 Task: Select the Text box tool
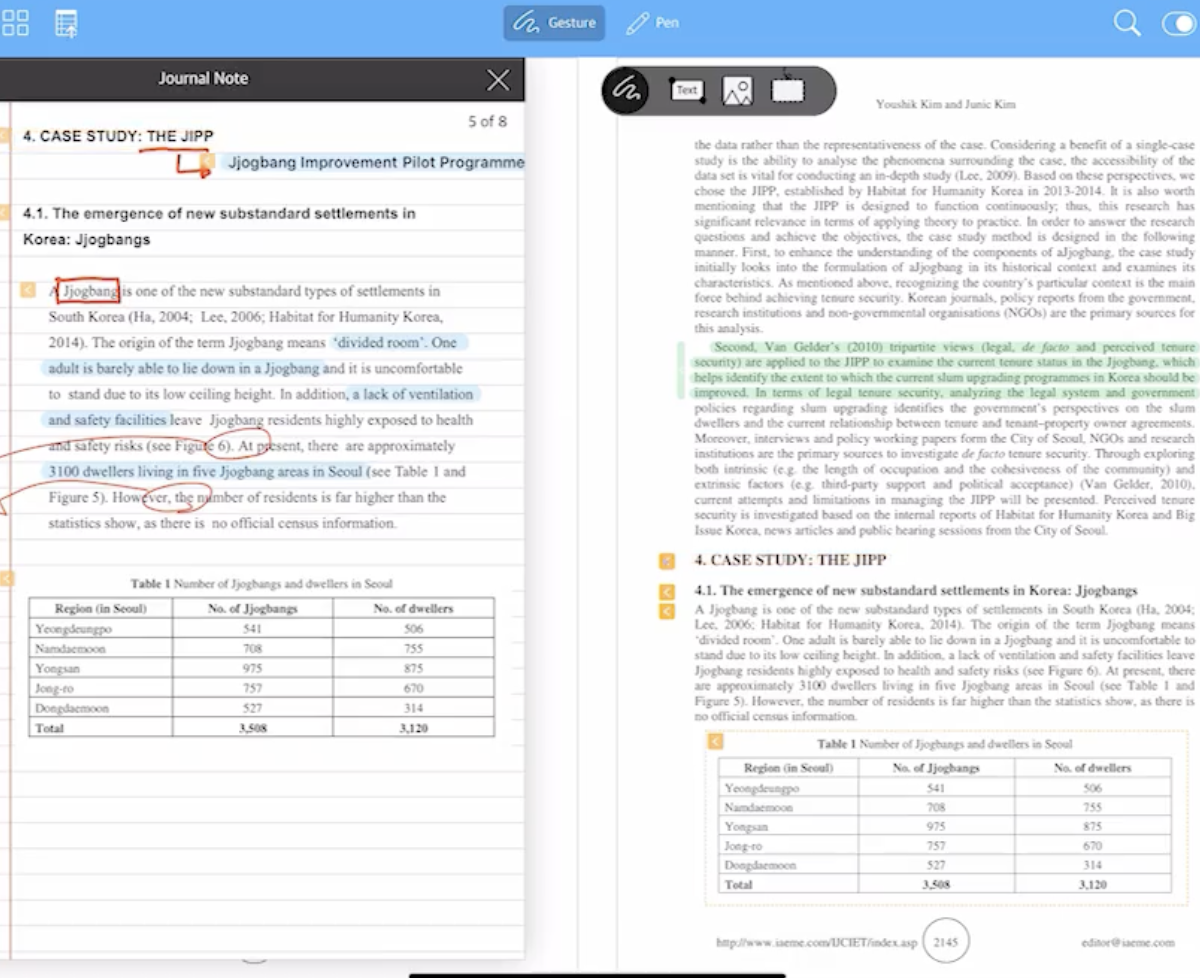coord(686,90)
